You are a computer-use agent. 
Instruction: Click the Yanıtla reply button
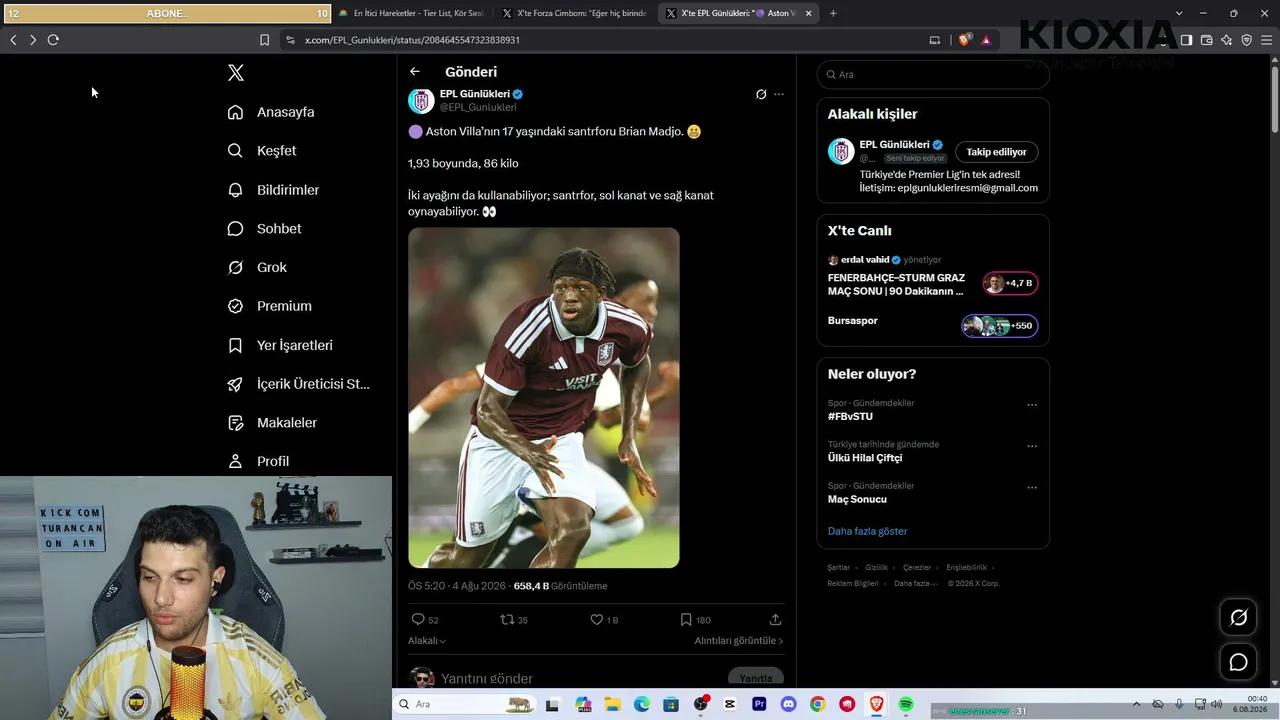pyautogui.click(x=756, y=679)
